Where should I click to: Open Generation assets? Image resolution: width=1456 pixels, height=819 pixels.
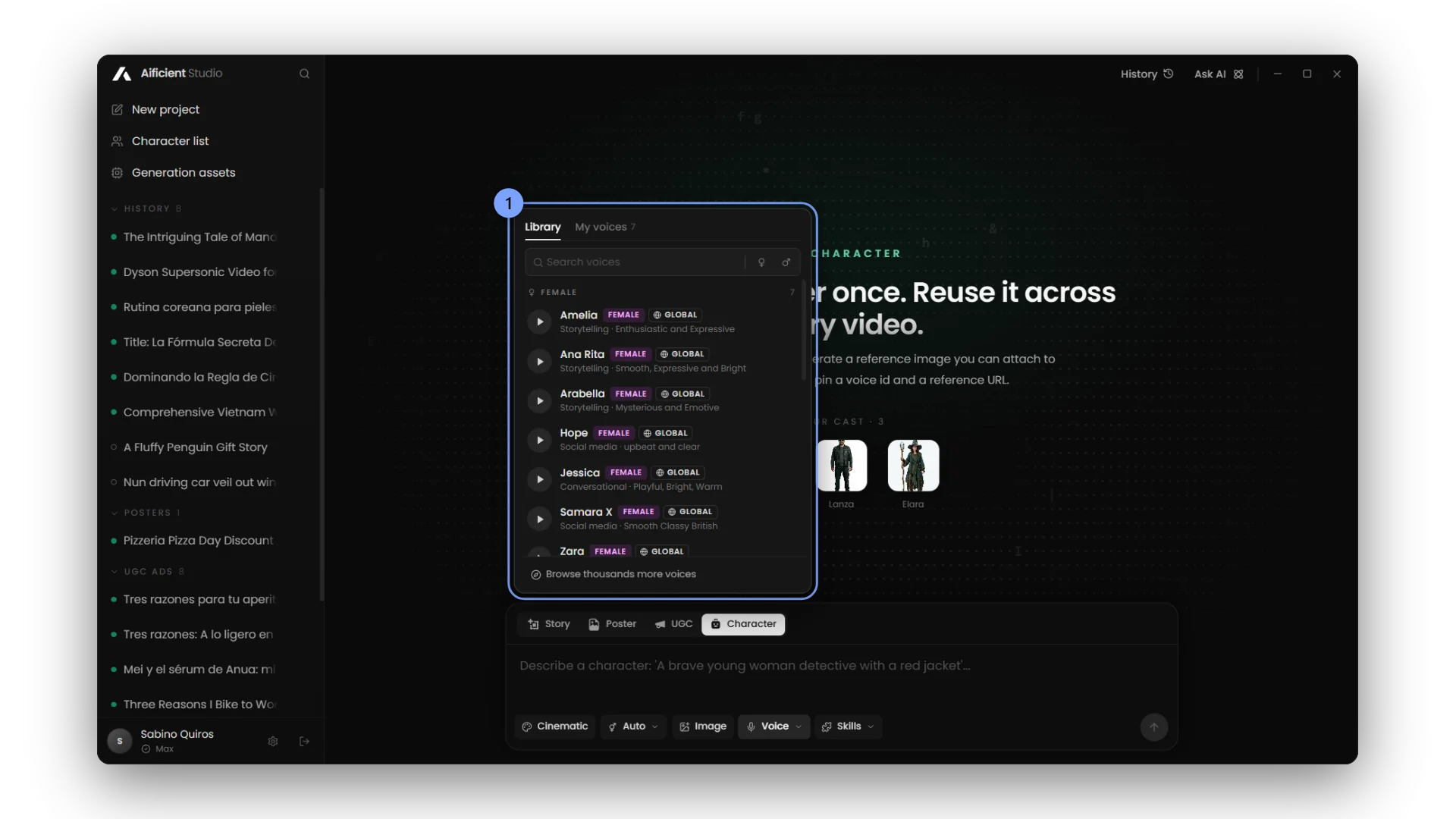click(x=174, y=173)
